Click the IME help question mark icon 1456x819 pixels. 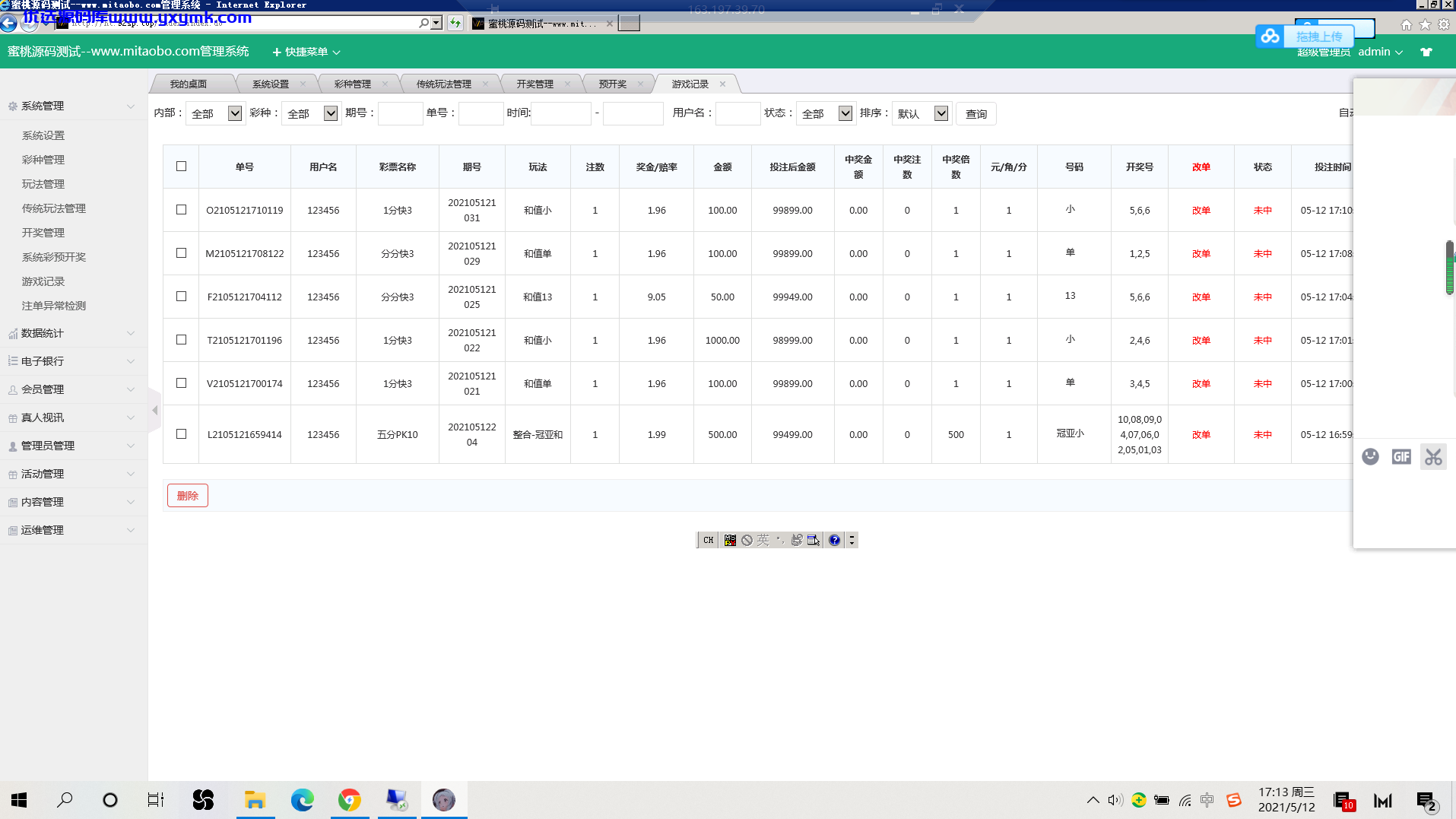click(x=835, y=540)
